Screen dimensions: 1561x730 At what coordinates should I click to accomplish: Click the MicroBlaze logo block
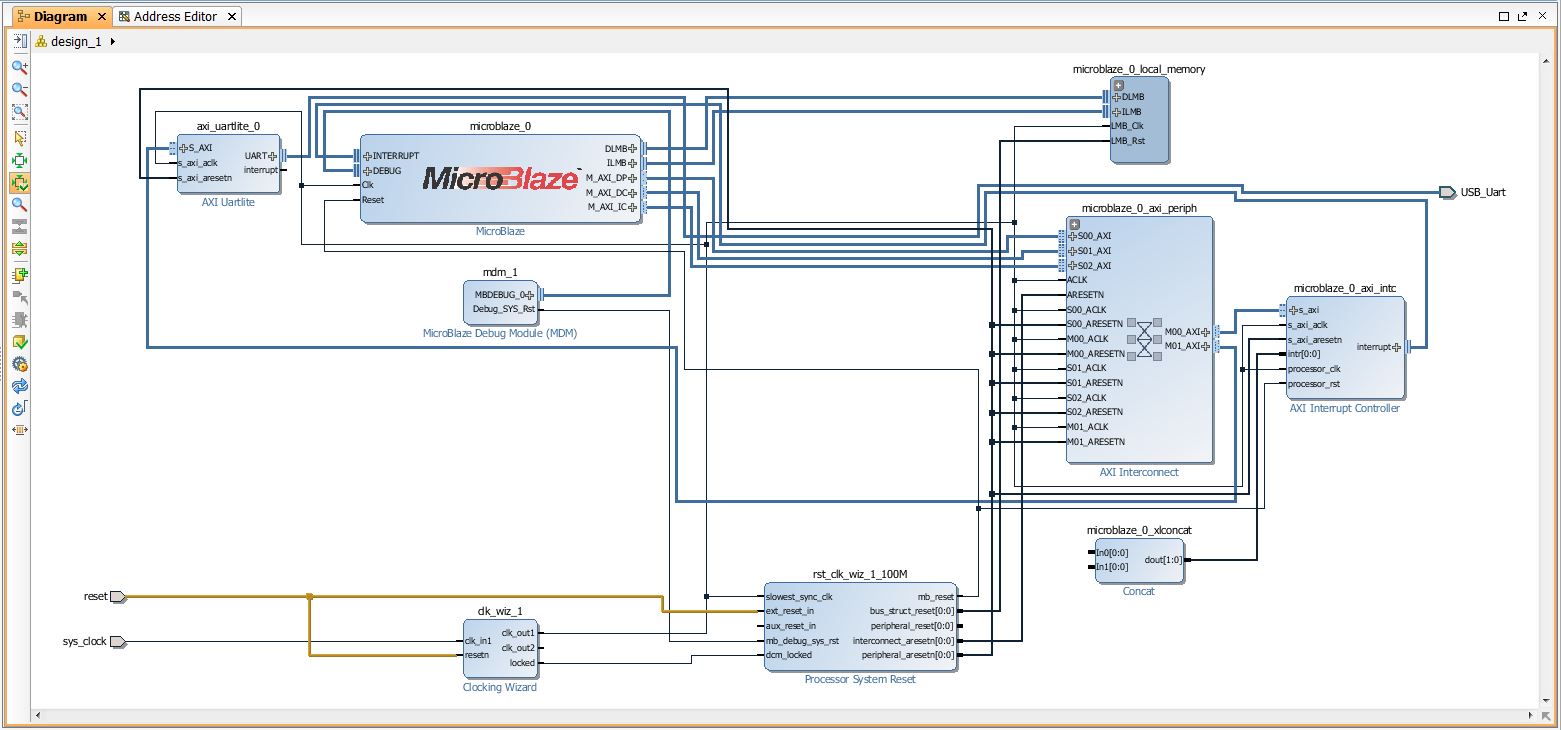click(501, 179)
